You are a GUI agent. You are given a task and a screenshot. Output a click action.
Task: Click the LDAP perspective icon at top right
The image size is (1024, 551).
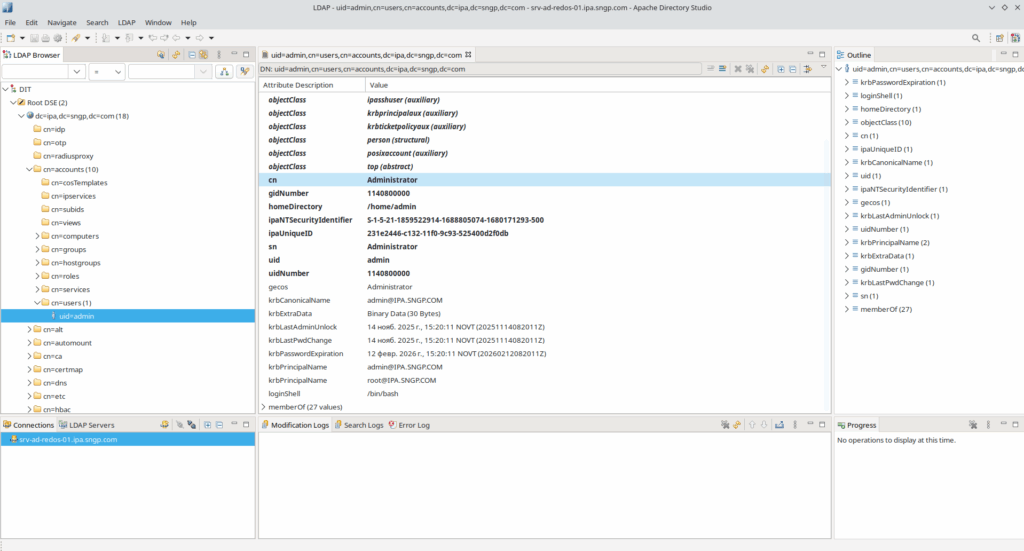point(1015,38)
